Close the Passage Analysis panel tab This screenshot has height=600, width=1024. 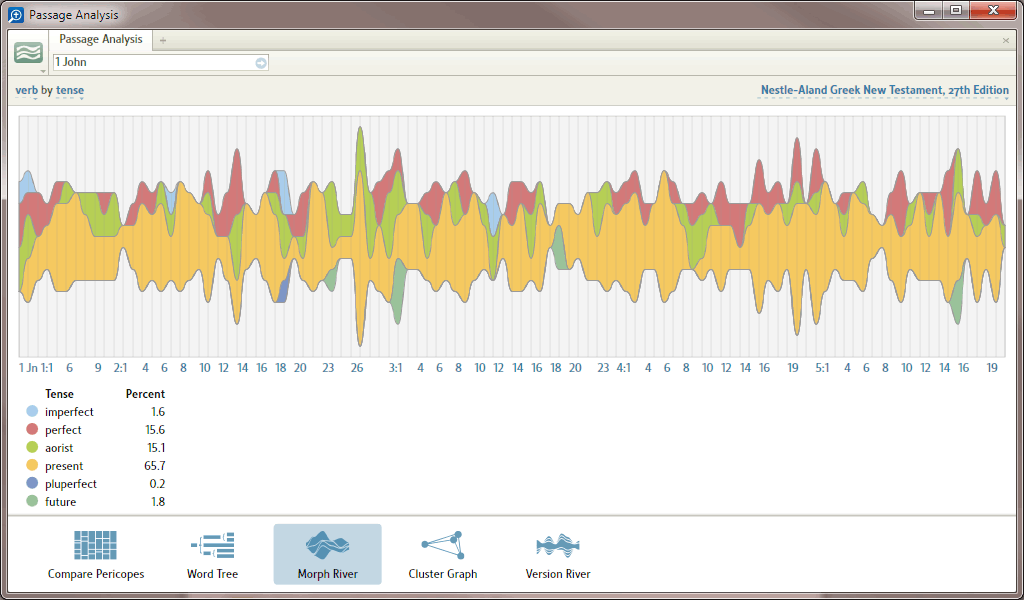pos(1006,40)
